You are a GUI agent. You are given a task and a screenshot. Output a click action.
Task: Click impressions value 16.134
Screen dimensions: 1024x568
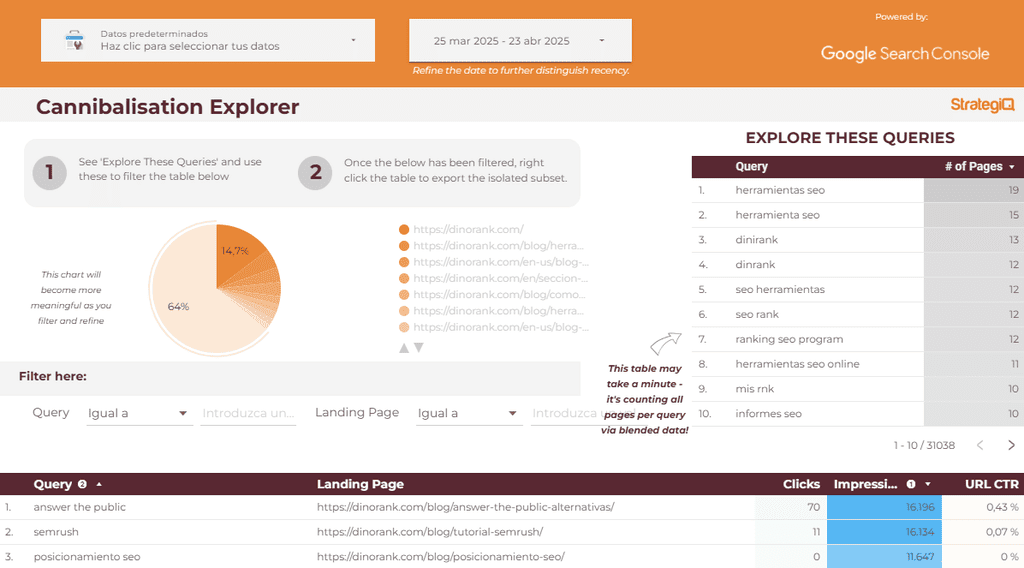[x=920, y=532]
